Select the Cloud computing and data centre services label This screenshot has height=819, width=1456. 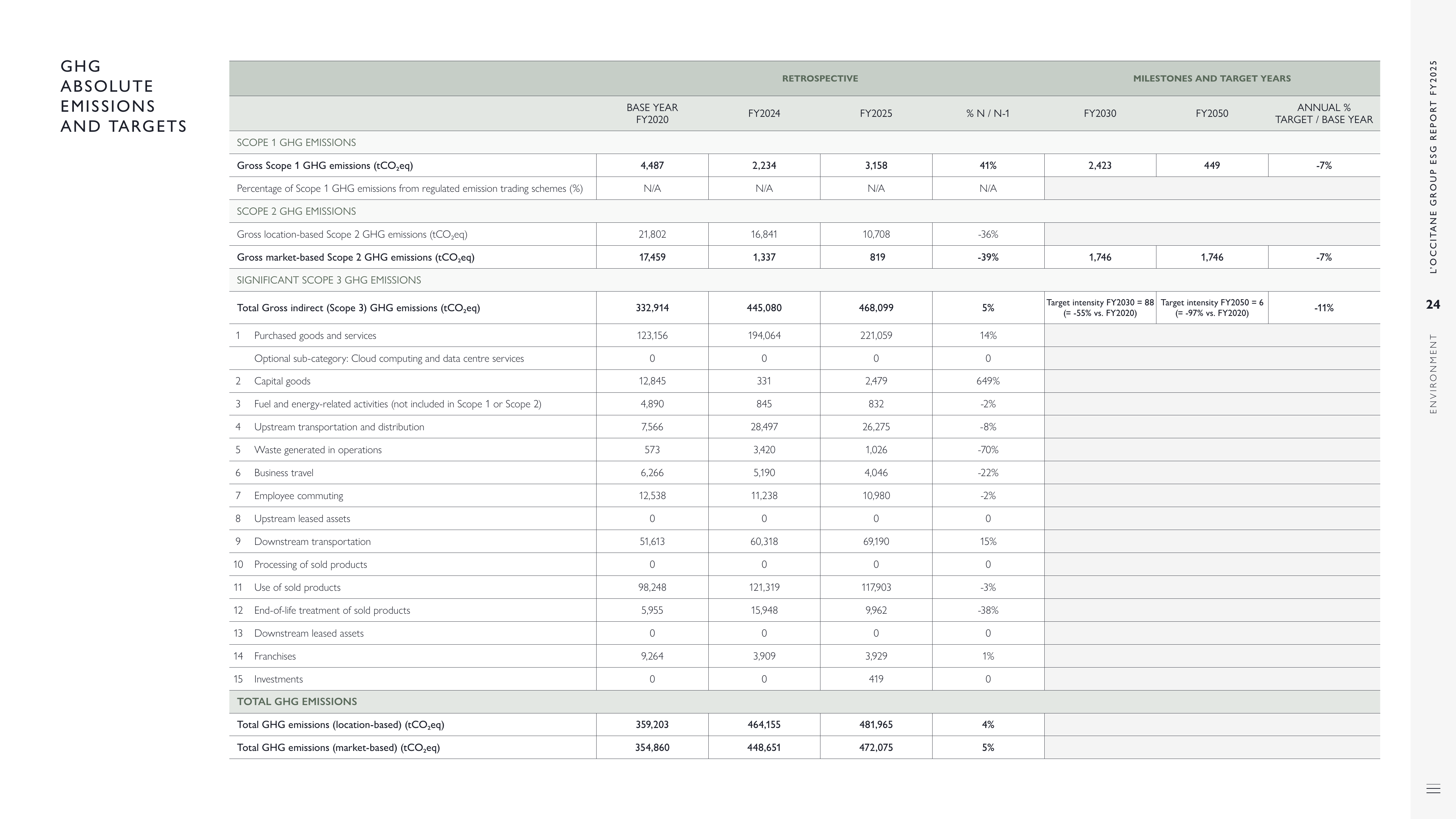tap(389, 358)
